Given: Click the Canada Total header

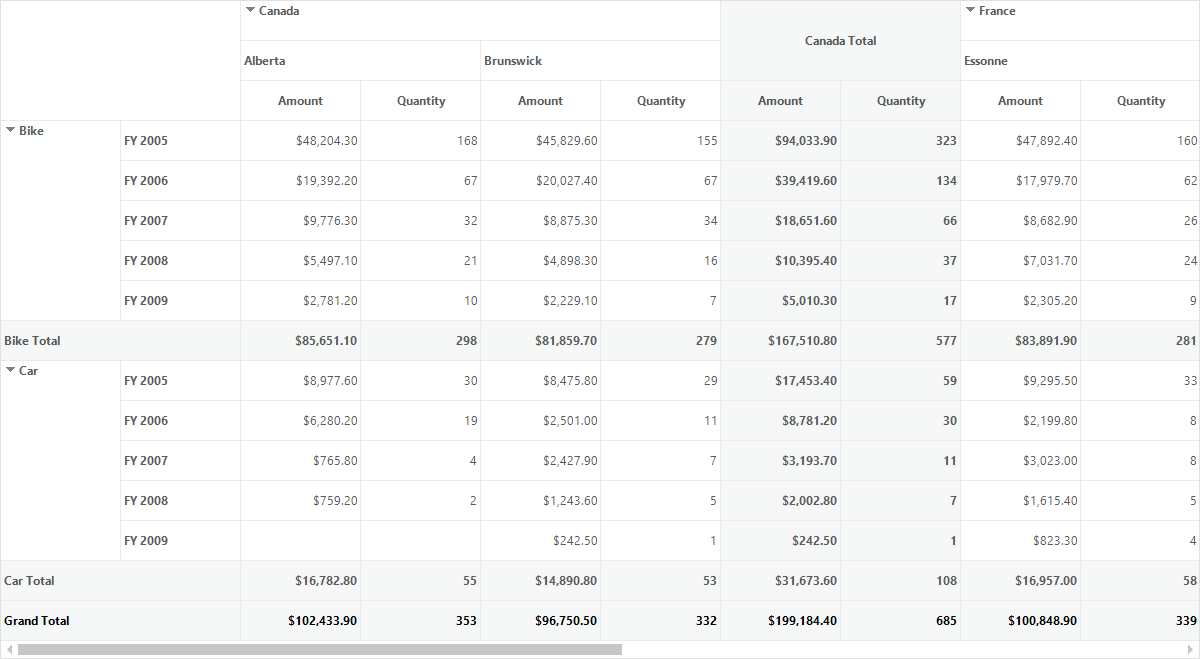Looking at the screenshot, I should click(840, 41).
